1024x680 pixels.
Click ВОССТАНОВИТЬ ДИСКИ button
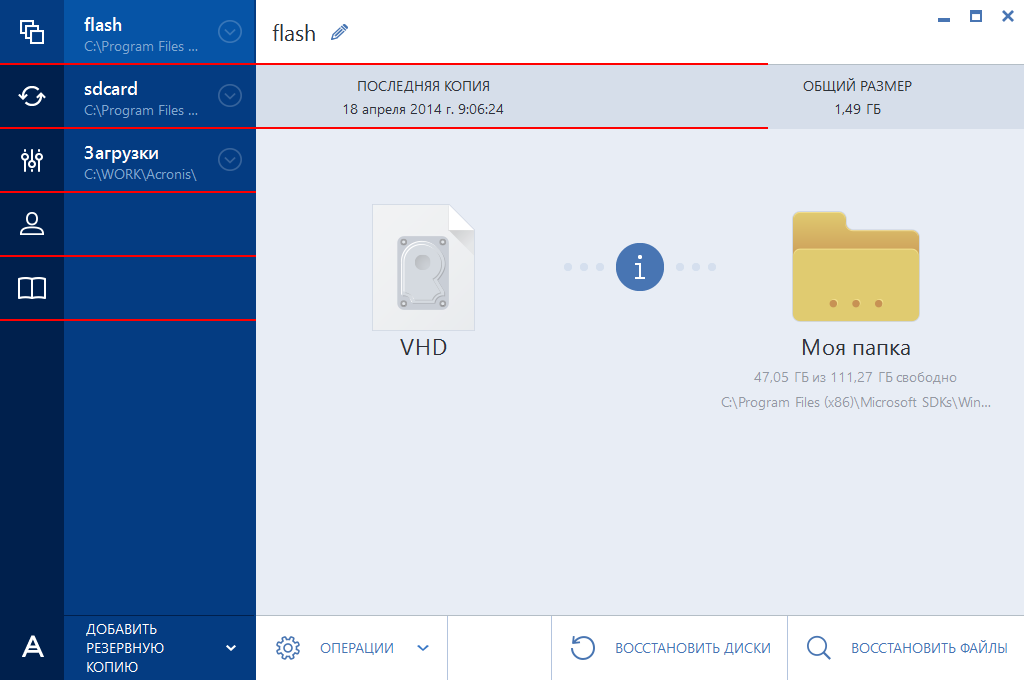pos(669,648)
